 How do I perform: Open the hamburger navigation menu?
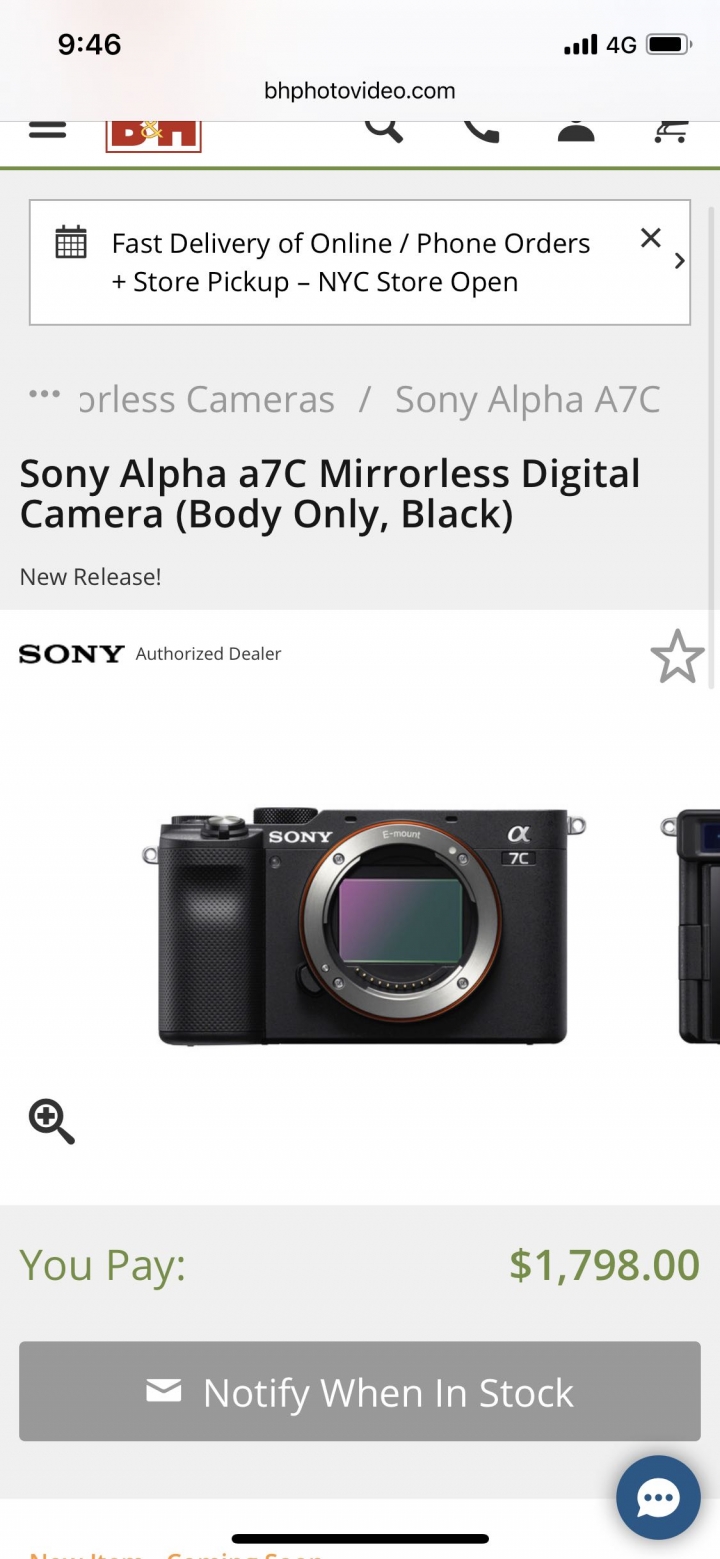point(47,130)
